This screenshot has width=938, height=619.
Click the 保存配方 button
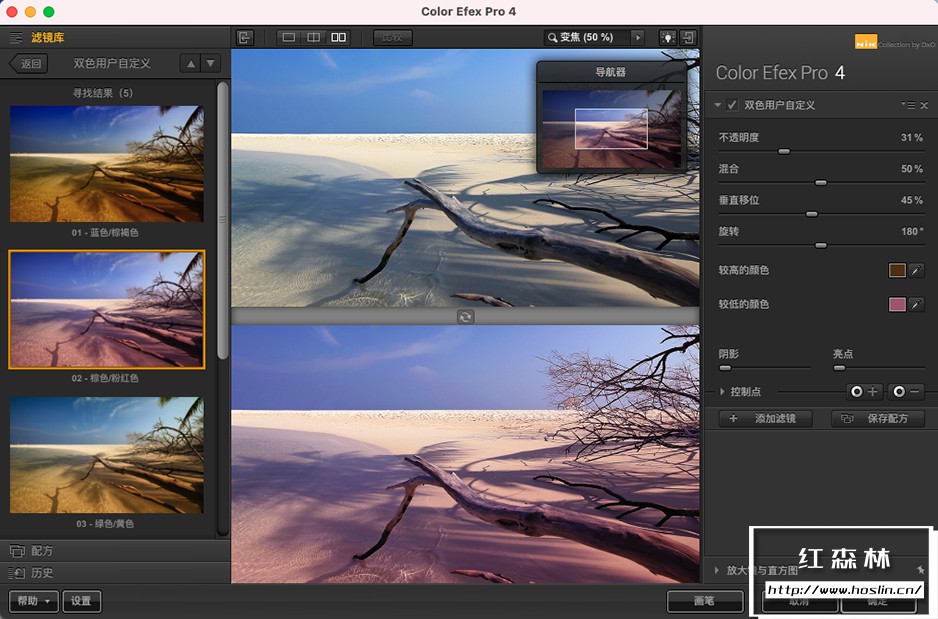[x=877, y=419]
